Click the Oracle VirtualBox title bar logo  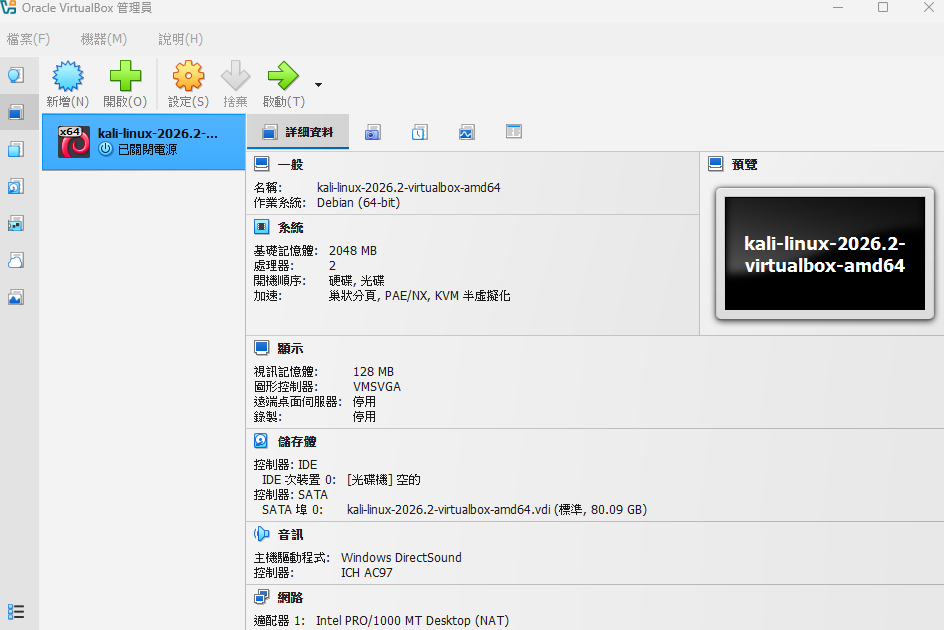click(x=8, y=7)
